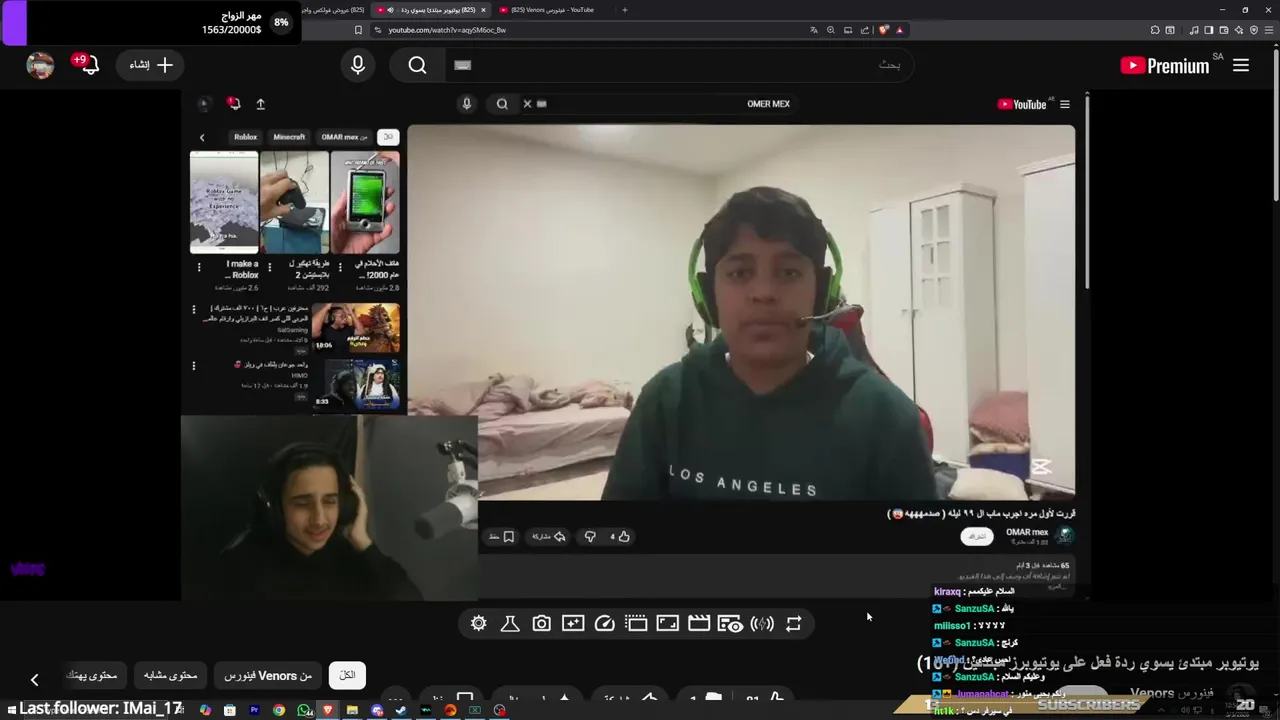Screen dimensions: 1280x720
Task: Select the 'الكل' filter chip at bottom
Action: click(x=347, y=676)
